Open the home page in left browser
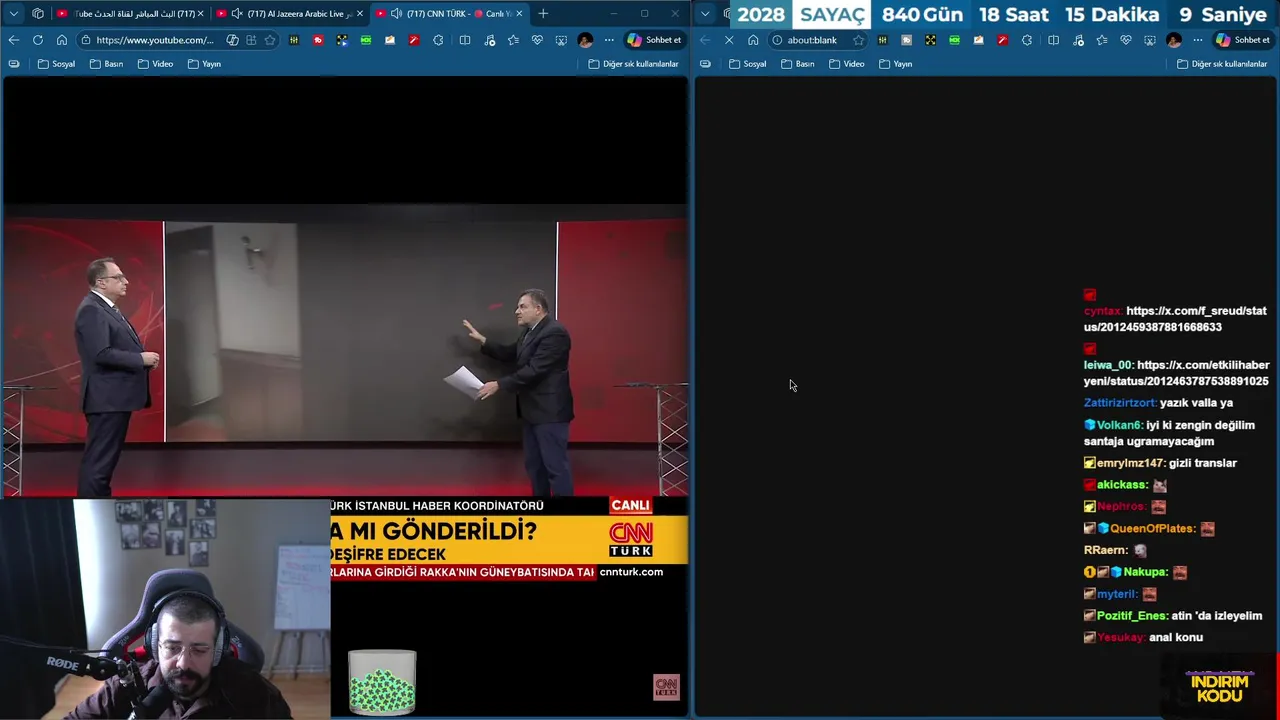 click(x=61, y=40)
